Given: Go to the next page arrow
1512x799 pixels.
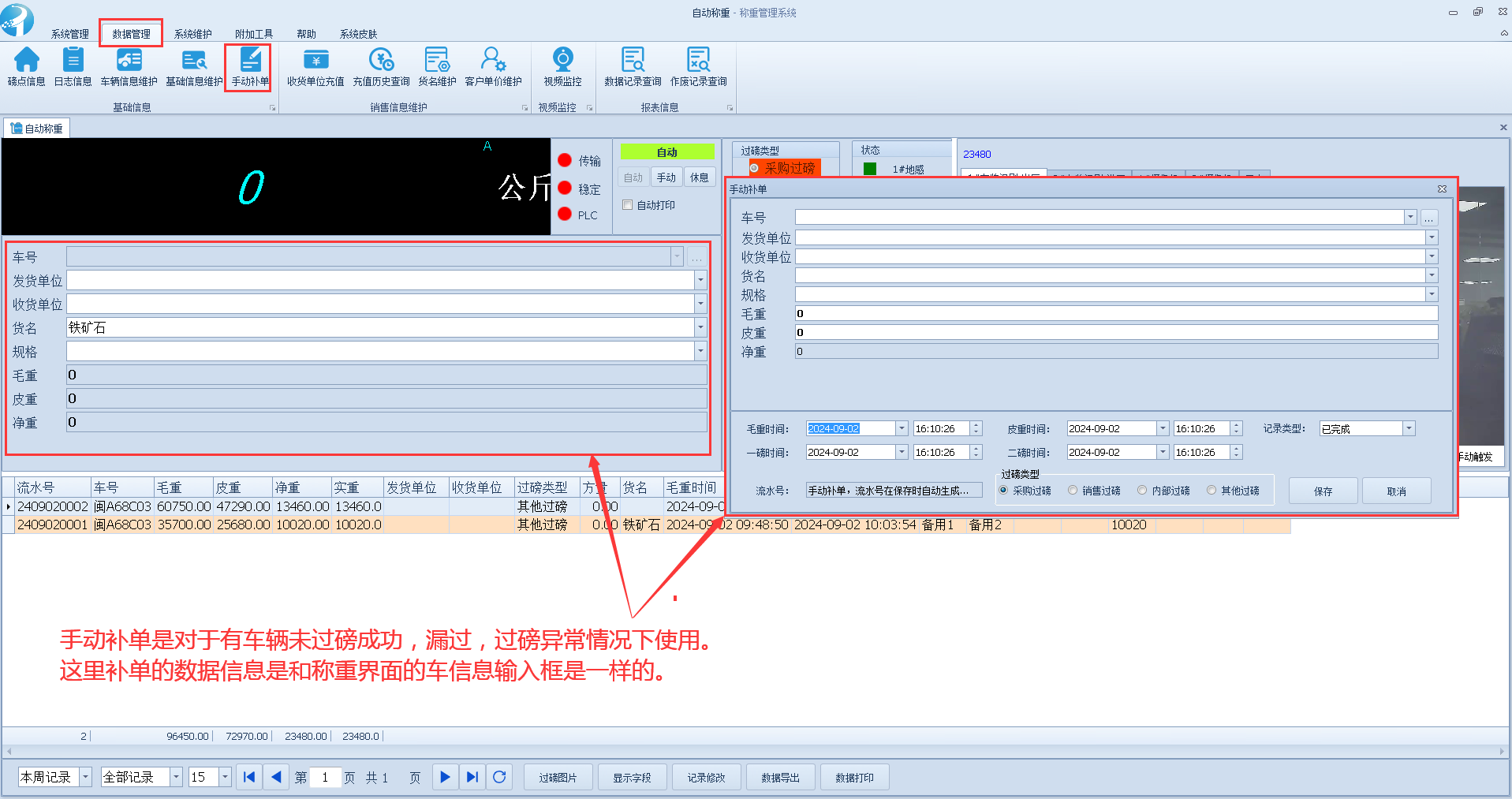Looking at the screenshot, I should (445, 777).
